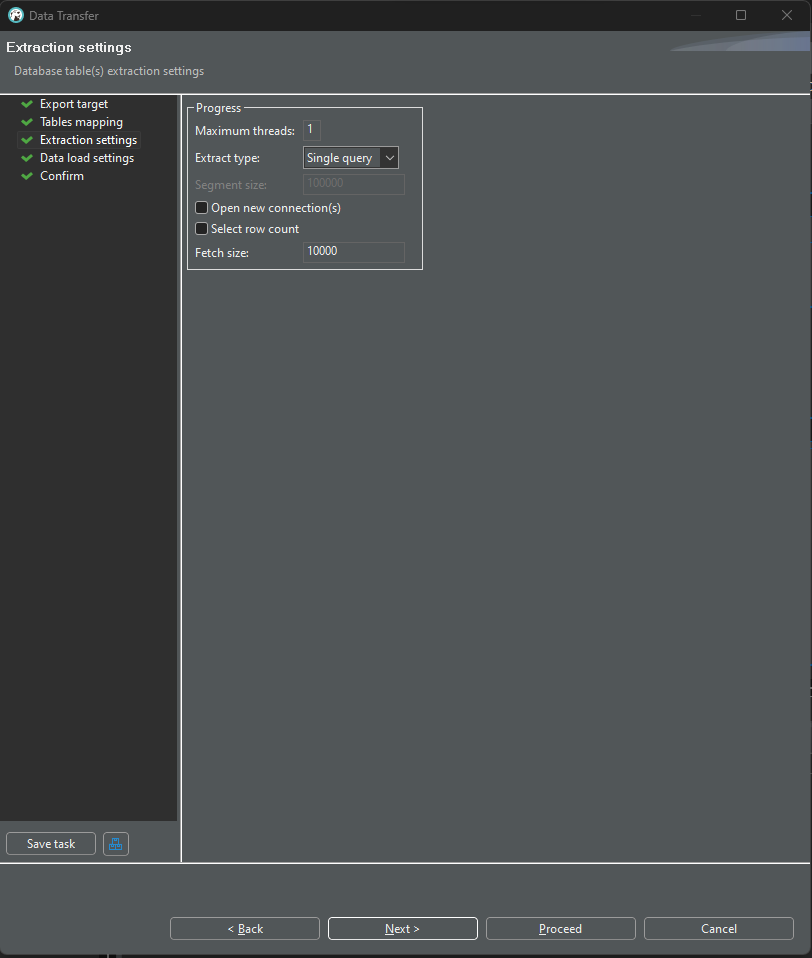Open the Extract type dropdown

pyautogui.click(x=351, y=158)
